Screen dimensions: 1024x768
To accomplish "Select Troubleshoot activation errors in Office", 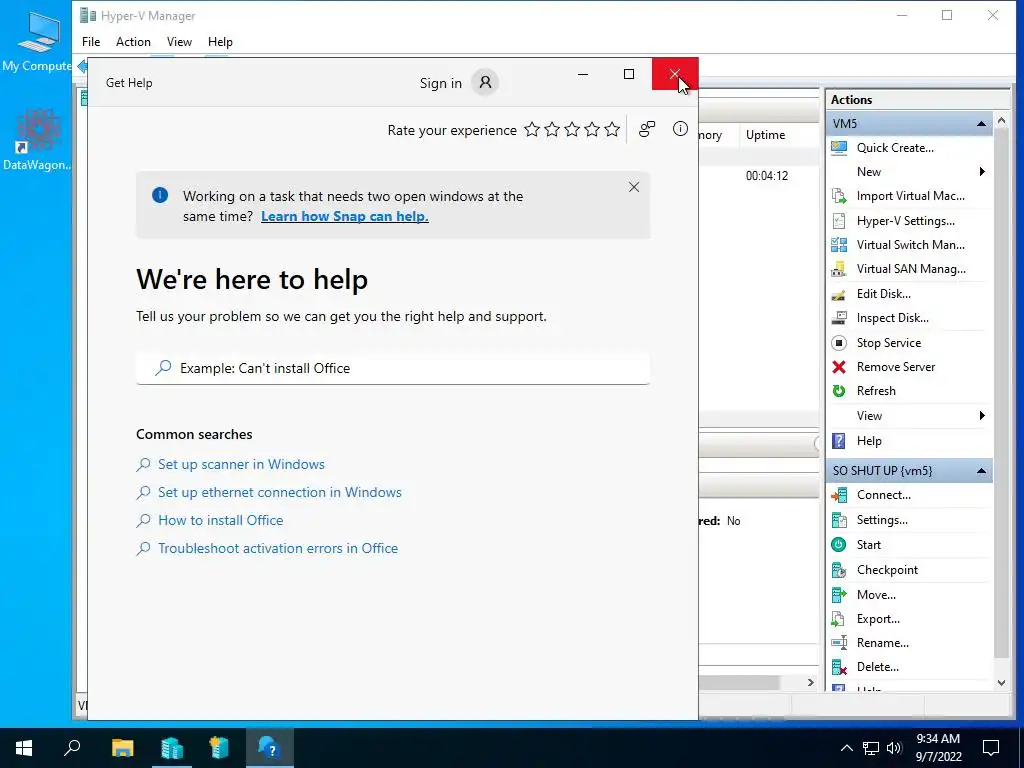I will click(x=278, y=549).
